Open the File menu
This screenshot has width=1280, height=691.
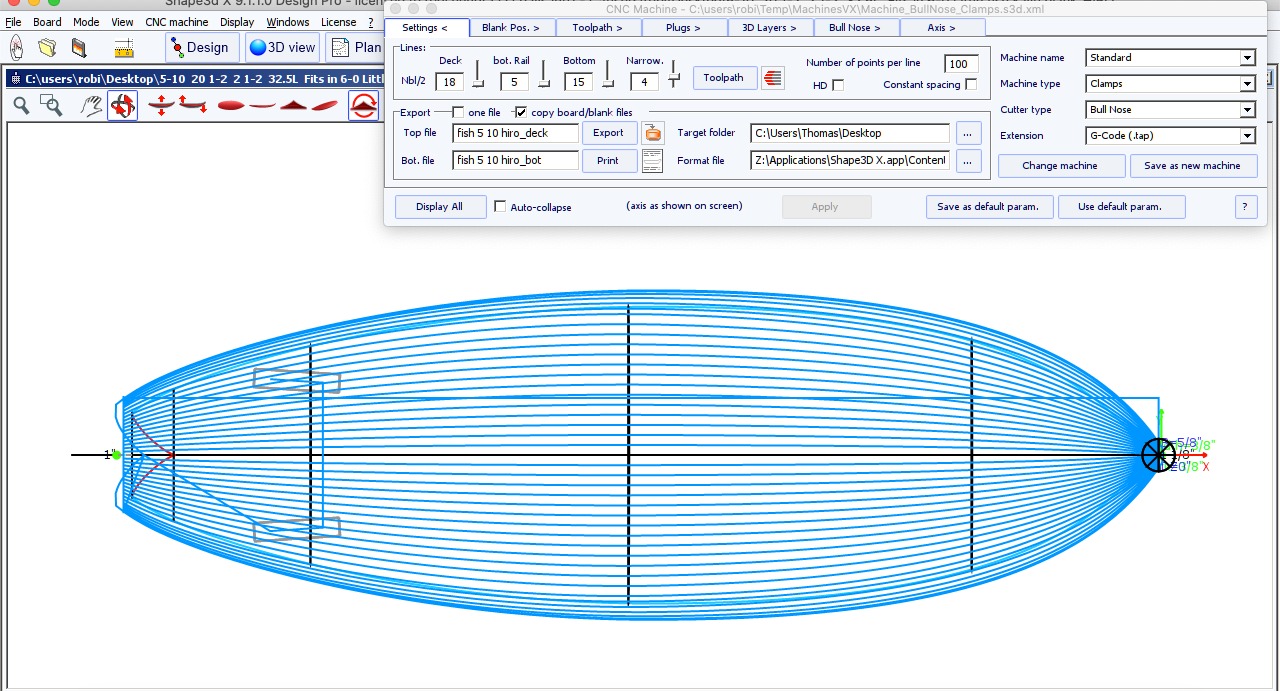(13, 22)
